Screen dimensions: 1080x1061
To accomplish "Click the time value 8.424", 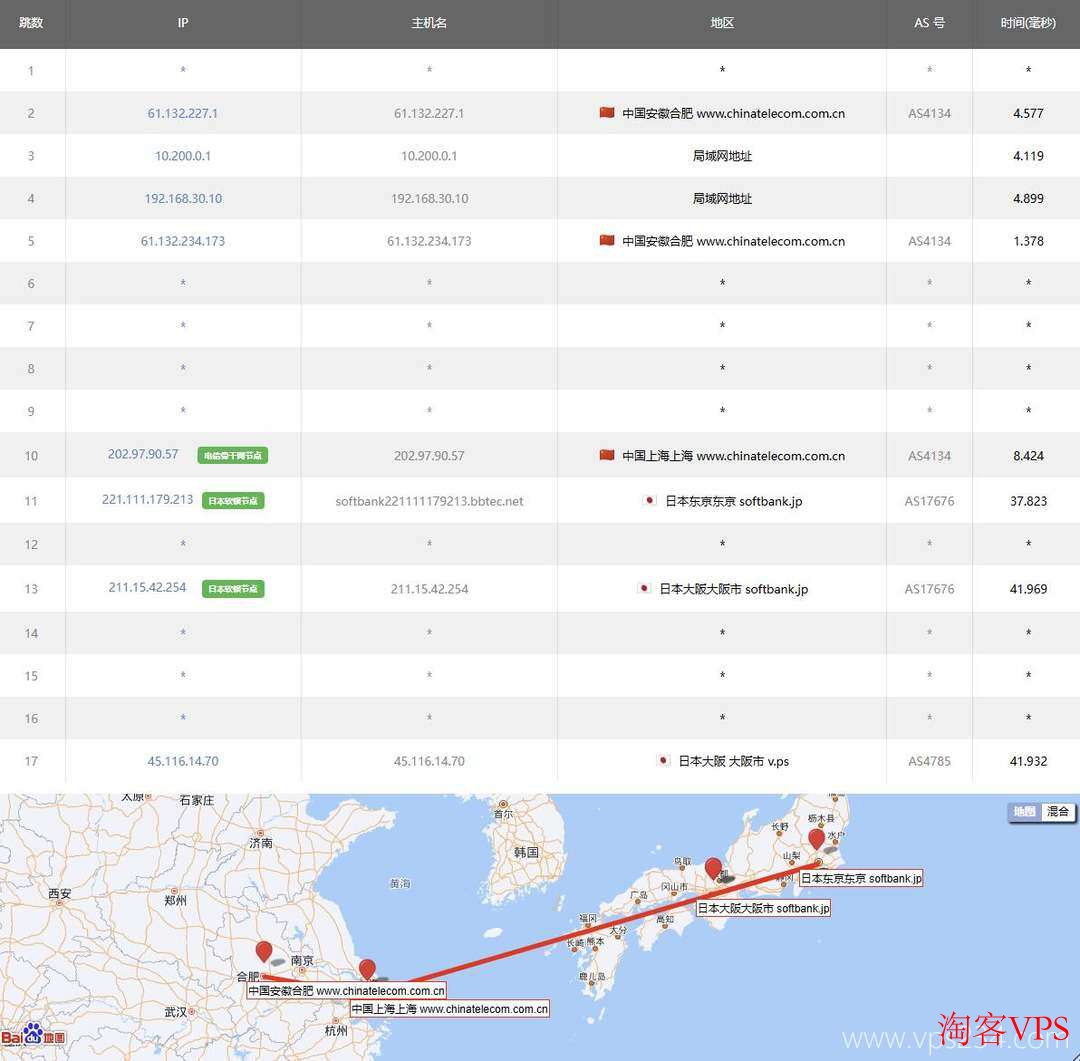I will [1028, 456].
